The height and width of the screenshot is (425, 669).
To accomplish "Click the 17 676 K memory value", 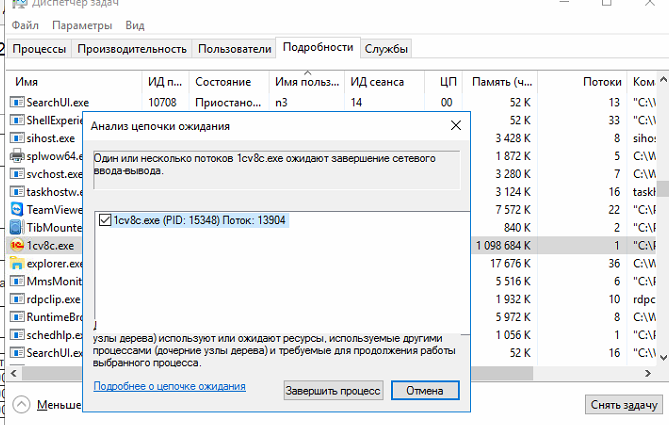I will (510, 264).
